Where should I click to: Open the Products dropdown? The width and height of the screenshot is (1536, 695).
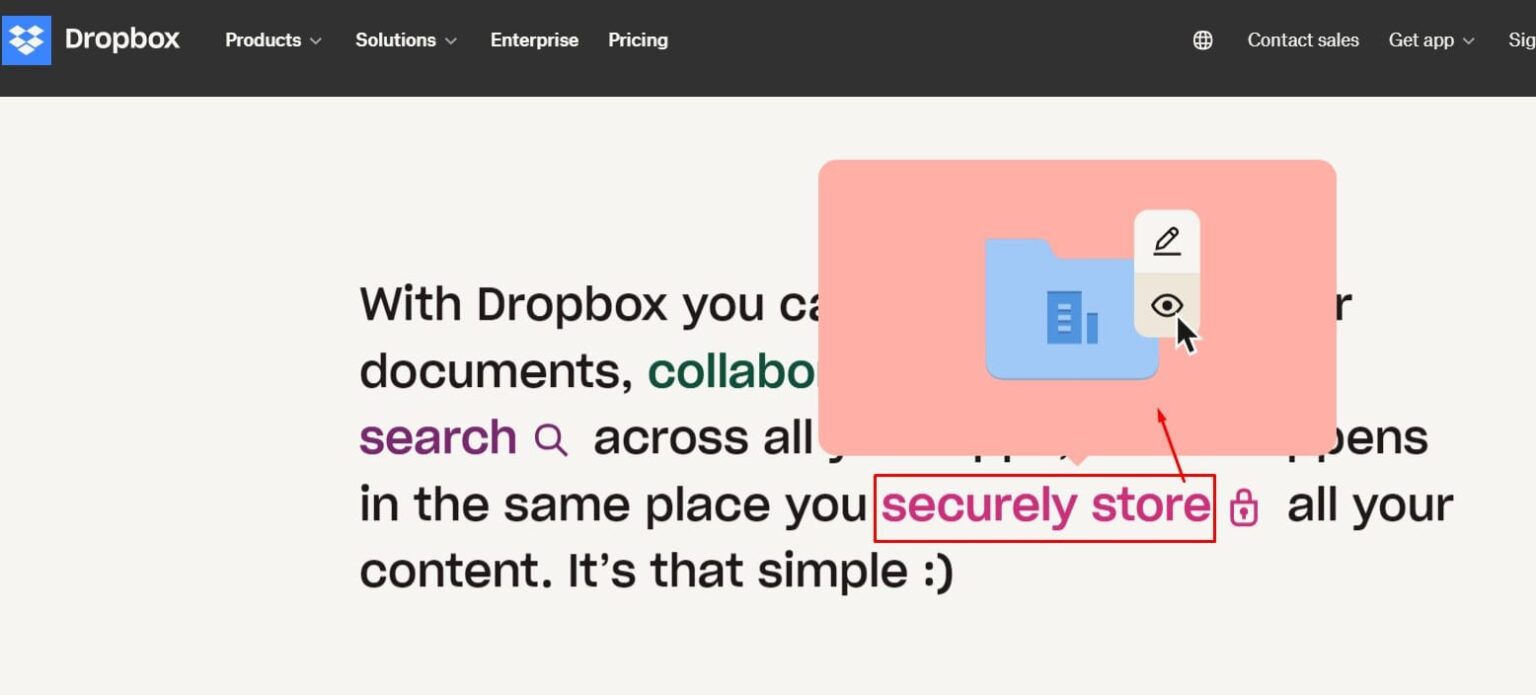272,40
